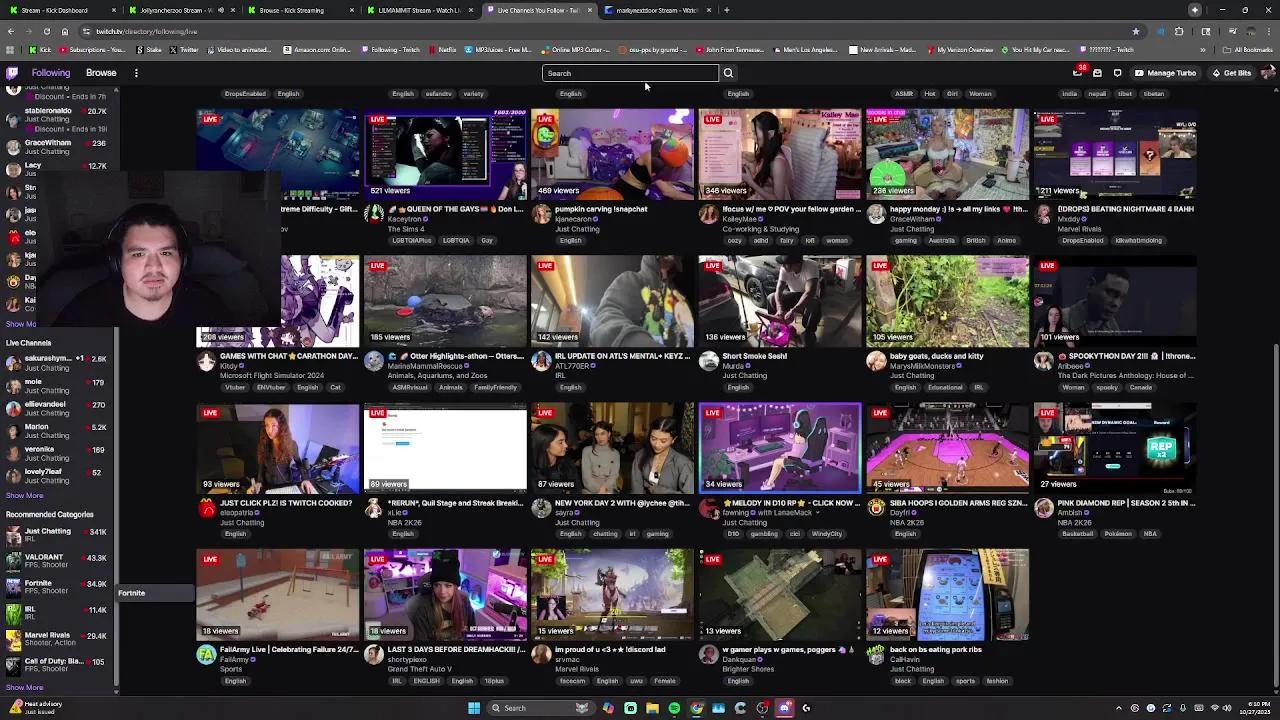Viewport: 1280px width, 720px height.
Task: Open a new browser tab with plus
Action: [x=726, y=10]
